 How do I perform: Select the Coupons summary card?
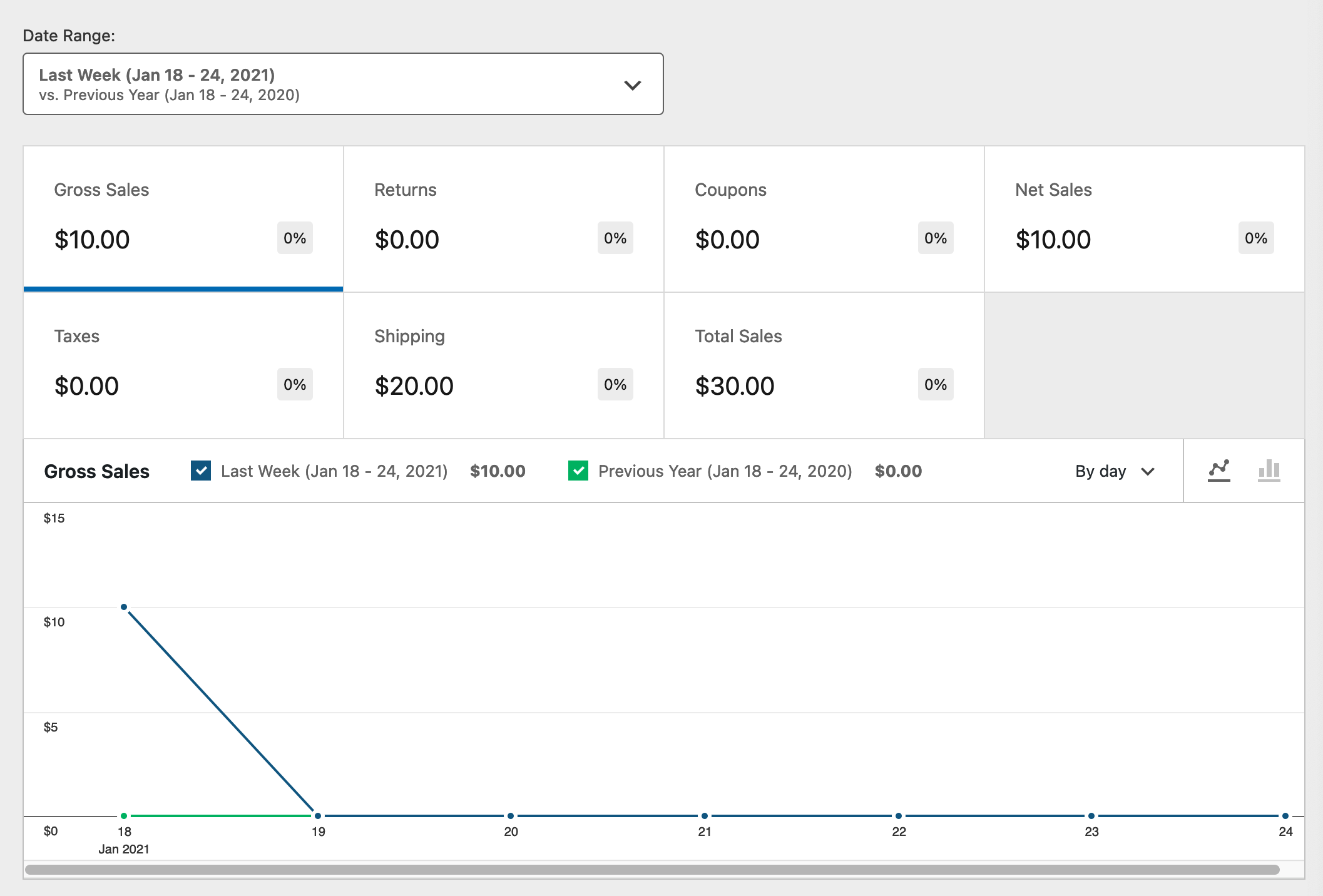point(824,218)
